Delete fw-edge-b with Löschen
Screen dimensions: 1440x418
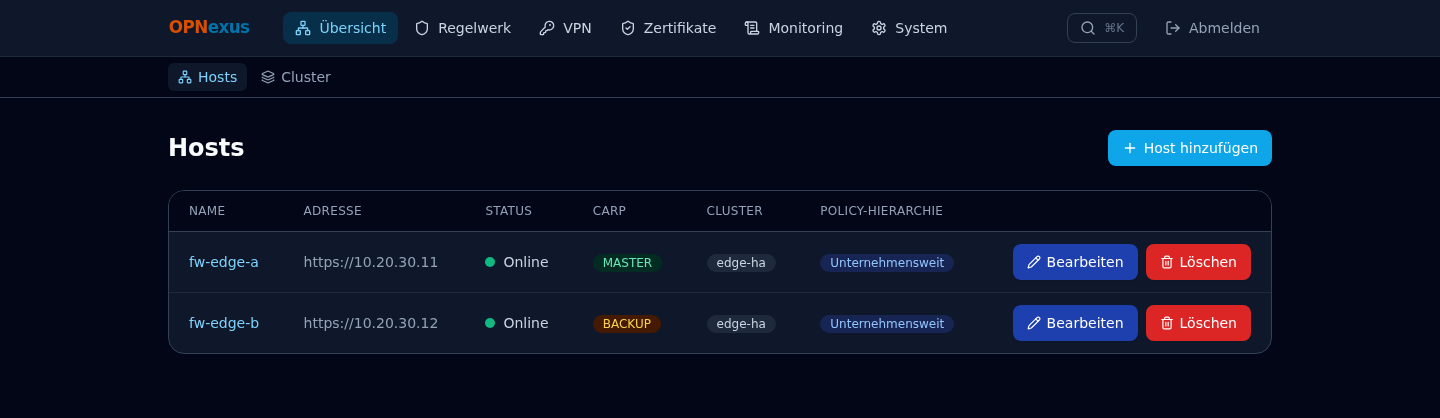(x=1198, y=323)
